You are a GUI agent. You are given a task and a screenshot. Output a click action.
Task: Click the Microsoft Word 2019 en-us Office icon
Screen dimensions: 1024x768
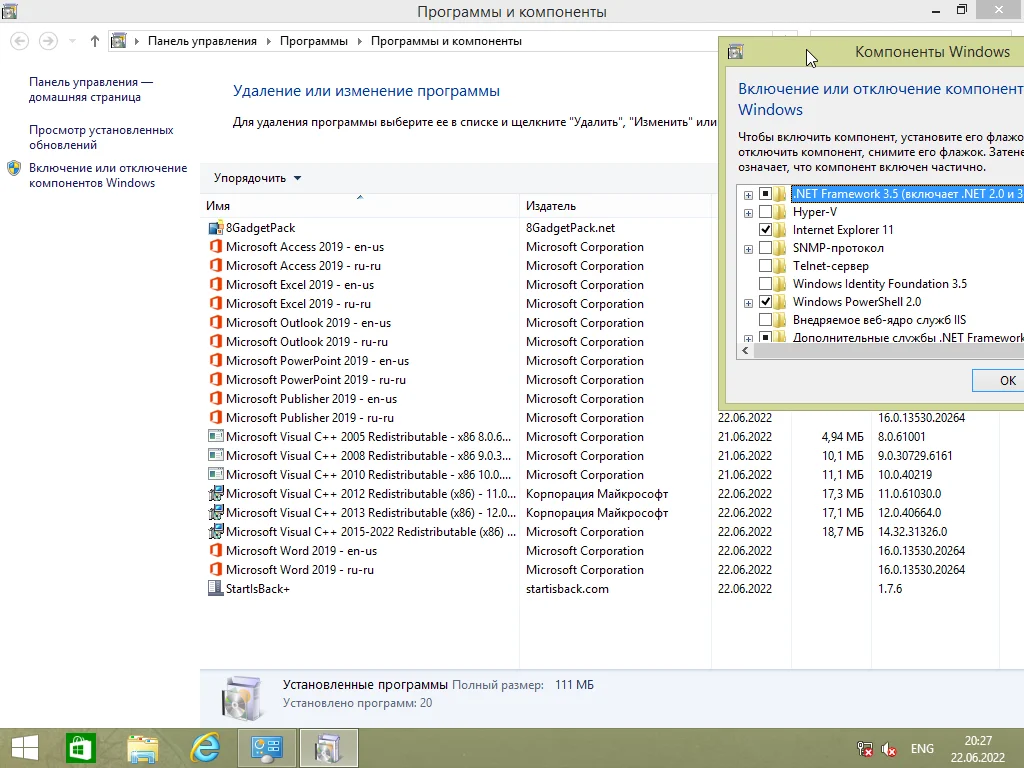click(216, 551)
